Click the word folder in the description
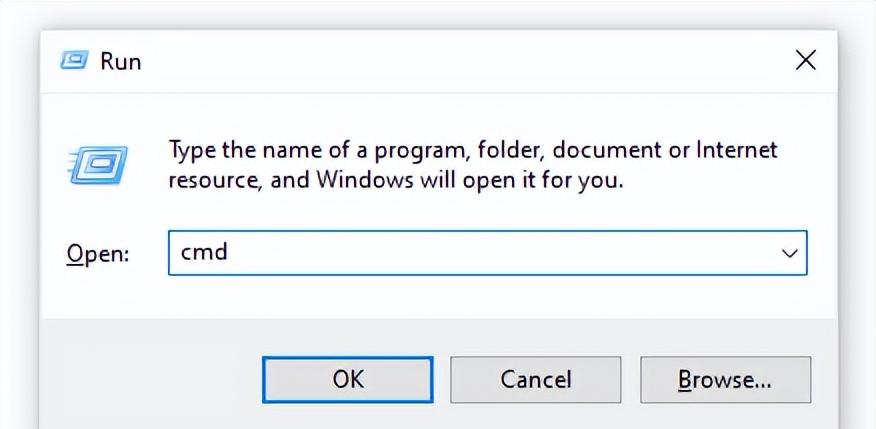The width and height of the screenshot is (876, 429). (x=506, y=150)
